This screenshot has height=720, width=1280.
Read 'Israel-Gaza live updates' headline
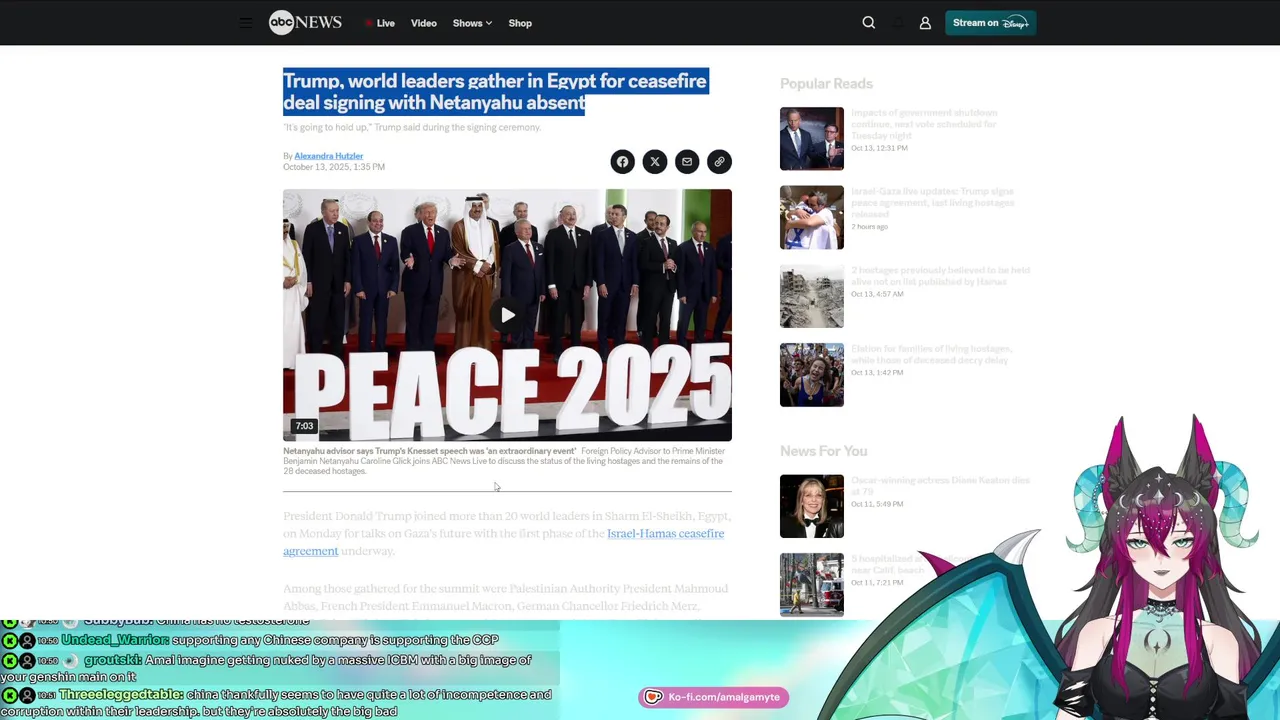933,203
